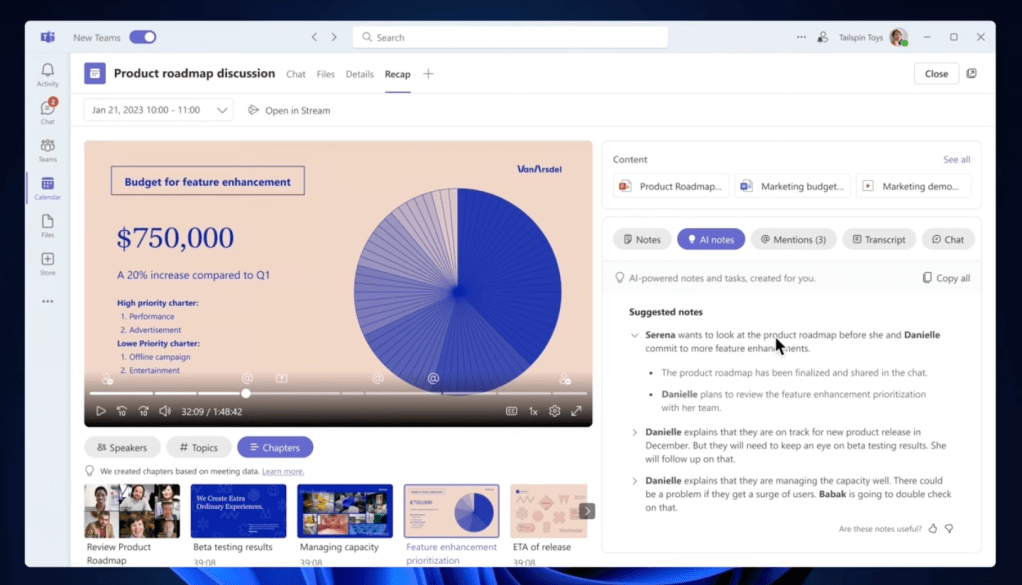Open the Activity feed in sidebar
This screenshot has height=585, width=1022.
click(47, 74)
